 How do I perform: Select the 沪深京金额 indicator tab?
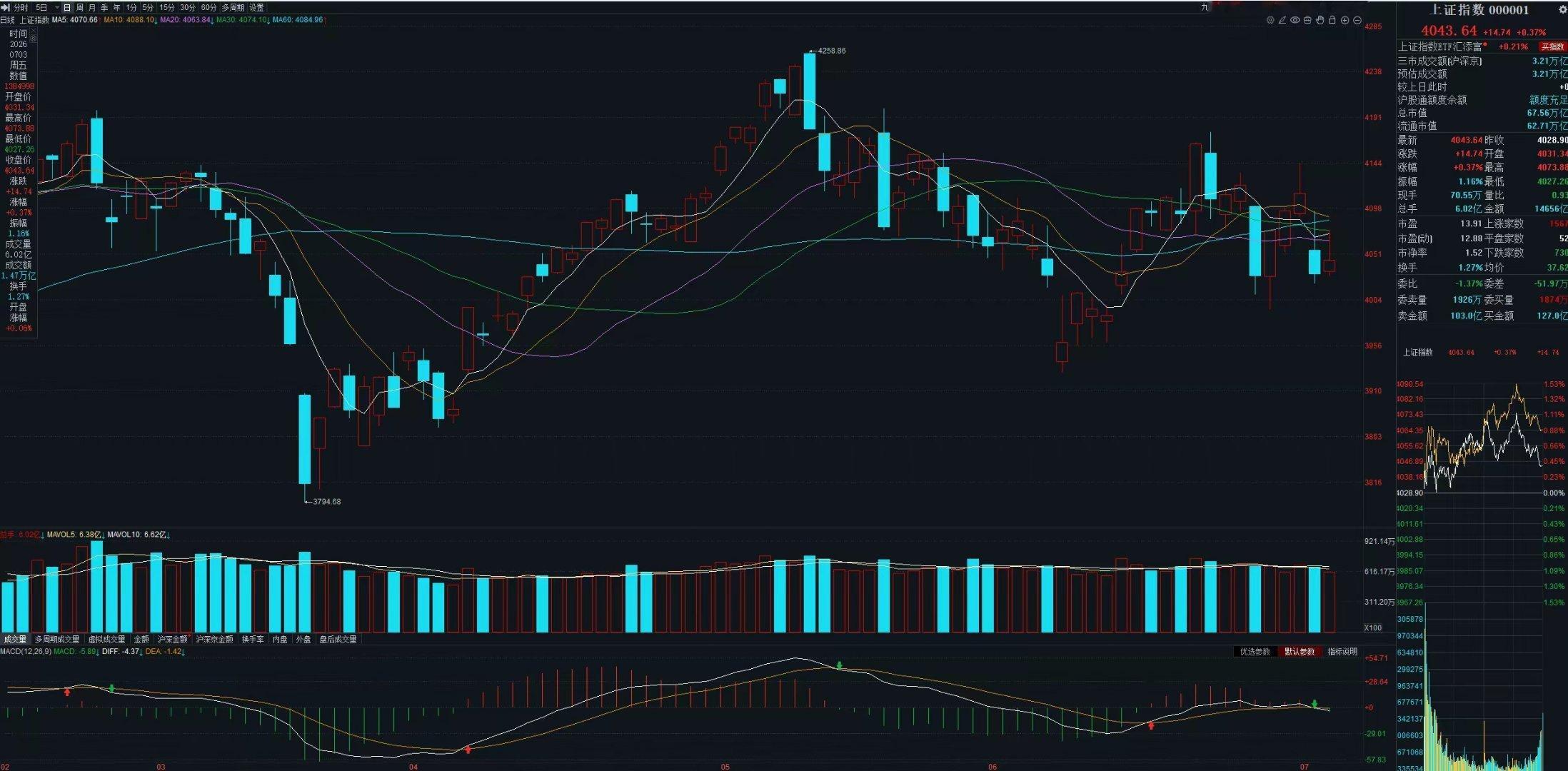click(215, 639)
